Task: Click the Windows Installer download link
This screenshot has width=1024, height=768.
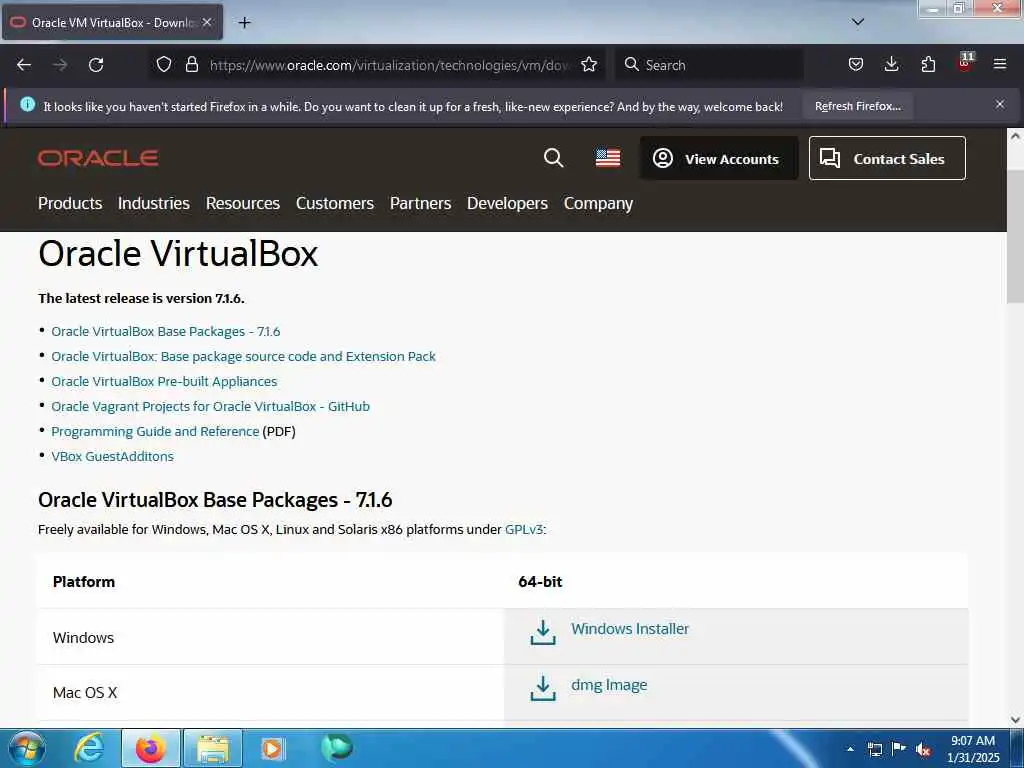Action: [x=630, y=629]
